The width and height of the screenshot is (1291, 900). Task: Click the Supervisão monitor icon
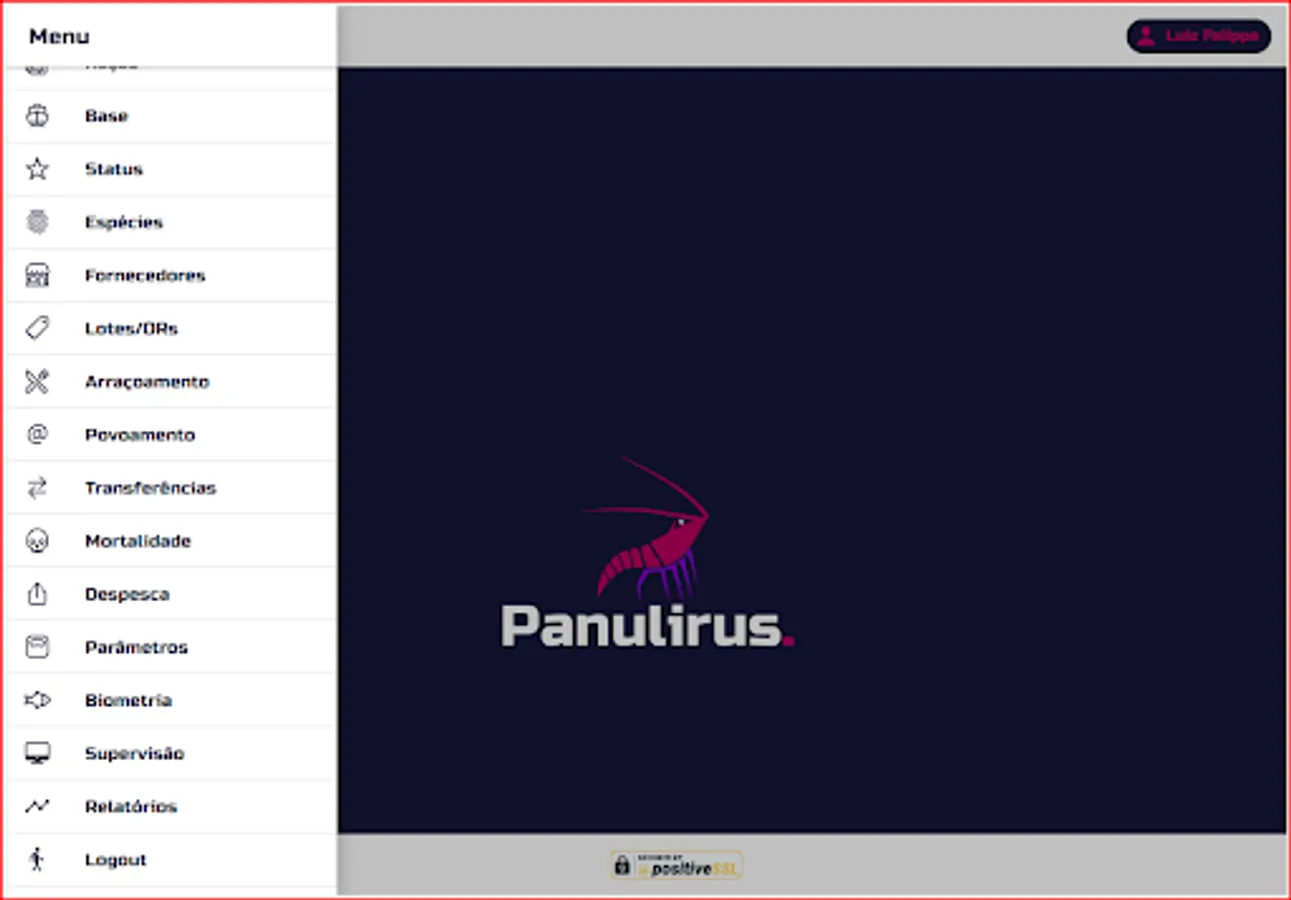tap(37, 753)
